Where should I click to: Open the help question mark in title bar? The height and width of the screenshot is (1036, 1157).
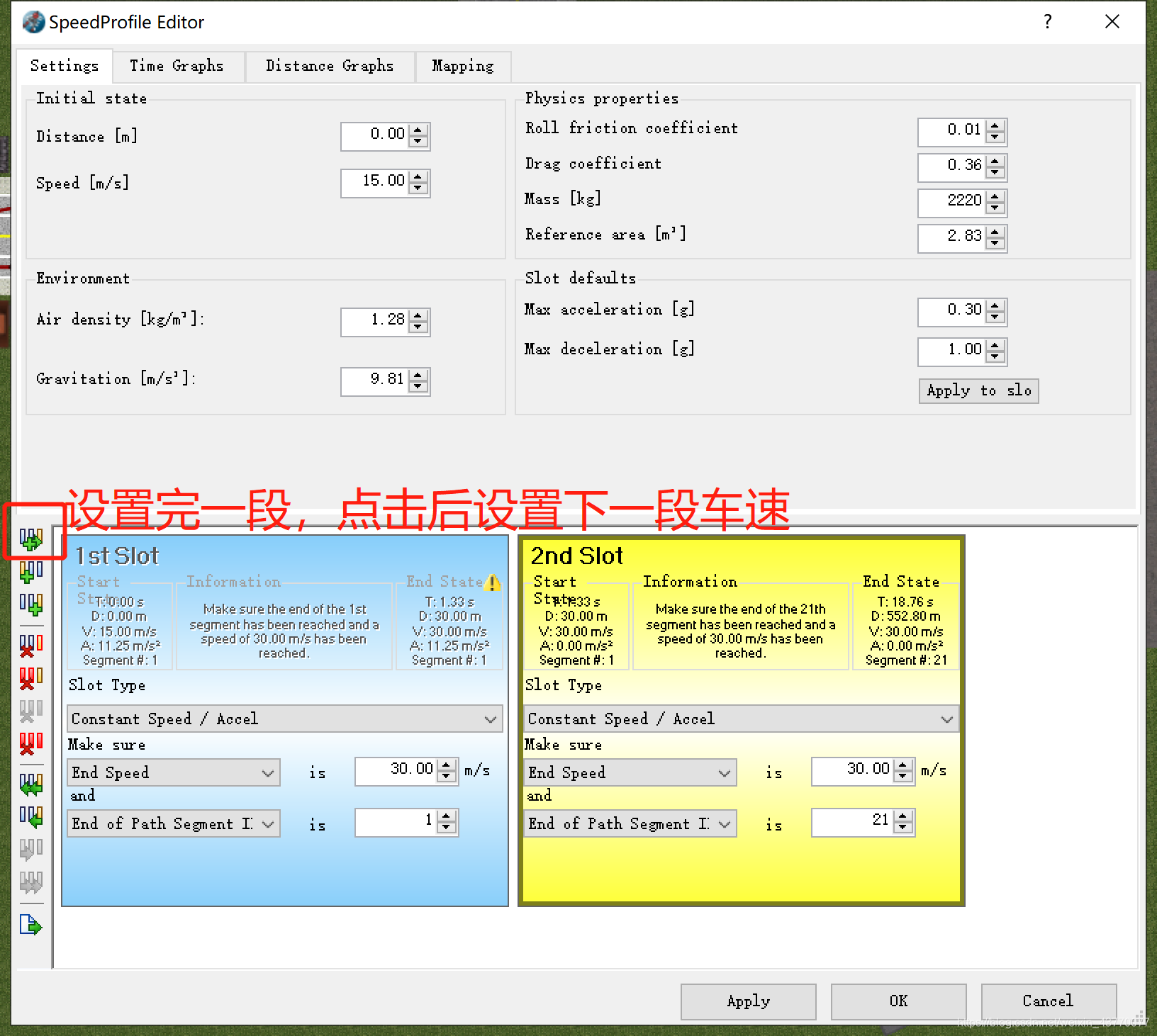pyautogui.click(x=1047, y=22)
